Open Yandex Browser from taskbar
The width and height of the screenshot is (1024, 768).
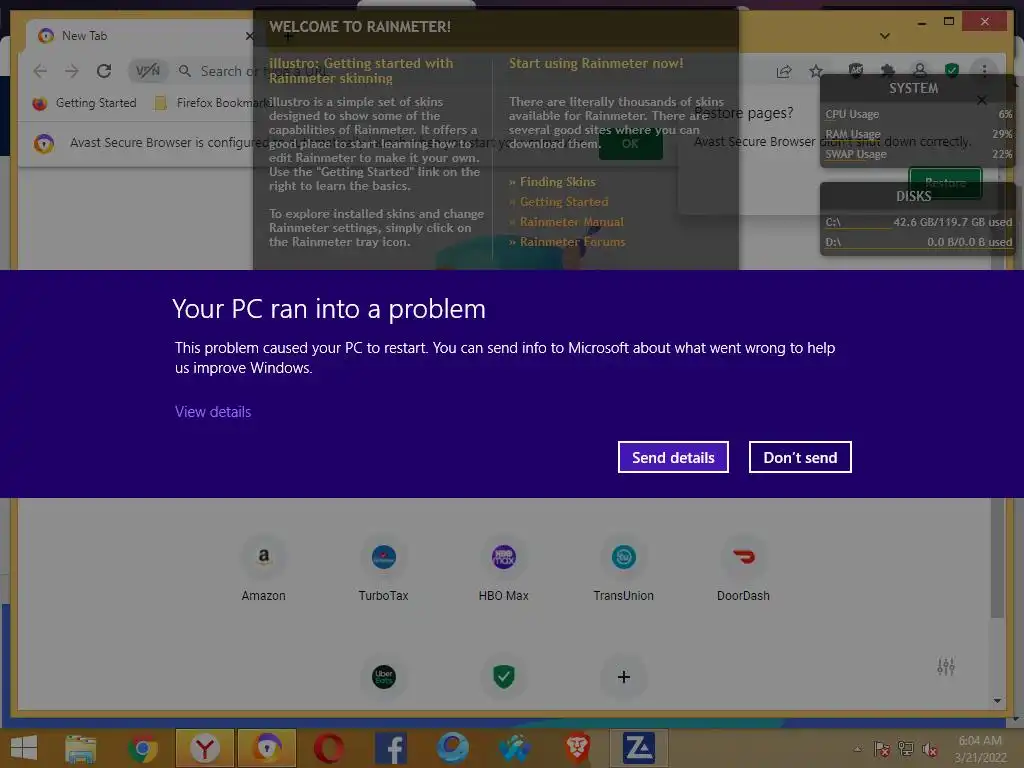tap(205, 748)
